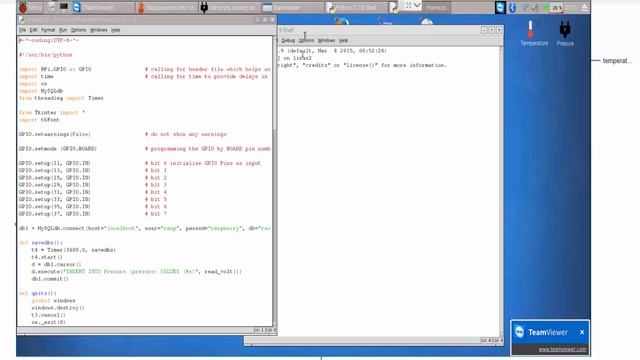
Task: Click the coding UTF-8 comment line
Action: tap(49, 40)
